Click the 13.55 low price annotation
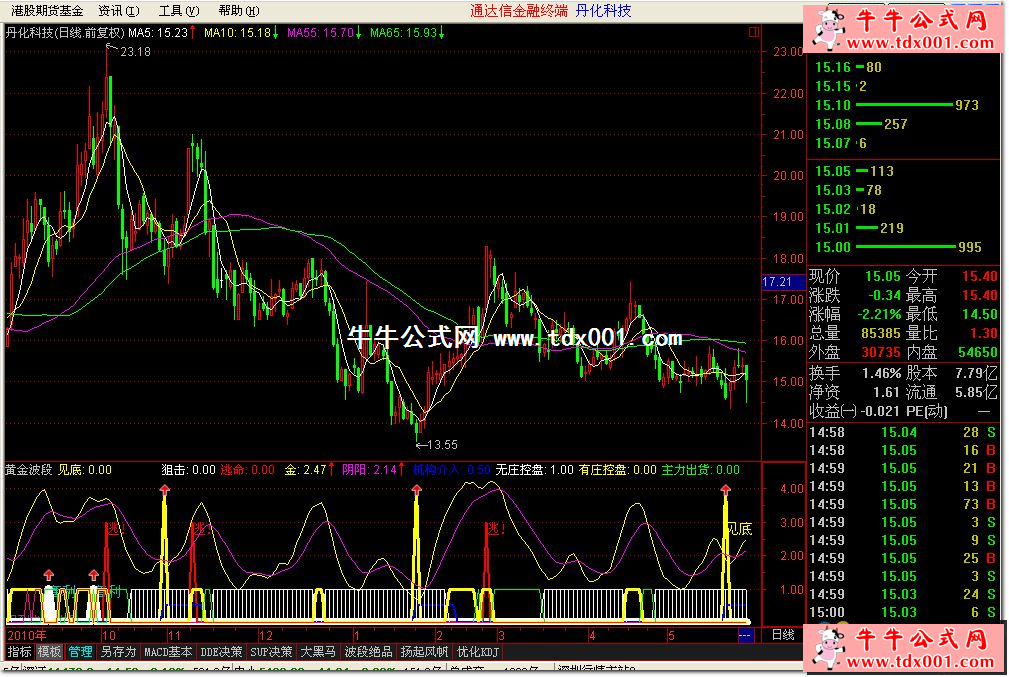This screenshot has height=677, width=1009. 443,445
